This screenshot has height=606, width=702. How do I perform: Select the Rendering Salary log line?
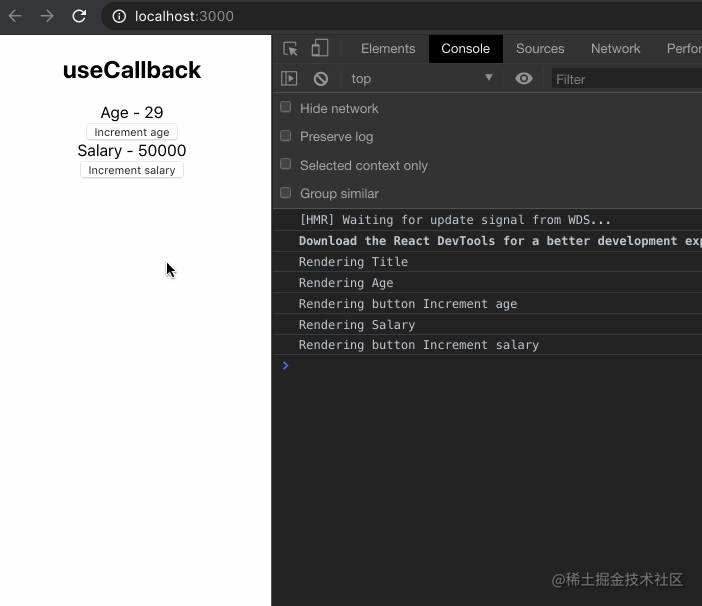click(488, 324)
